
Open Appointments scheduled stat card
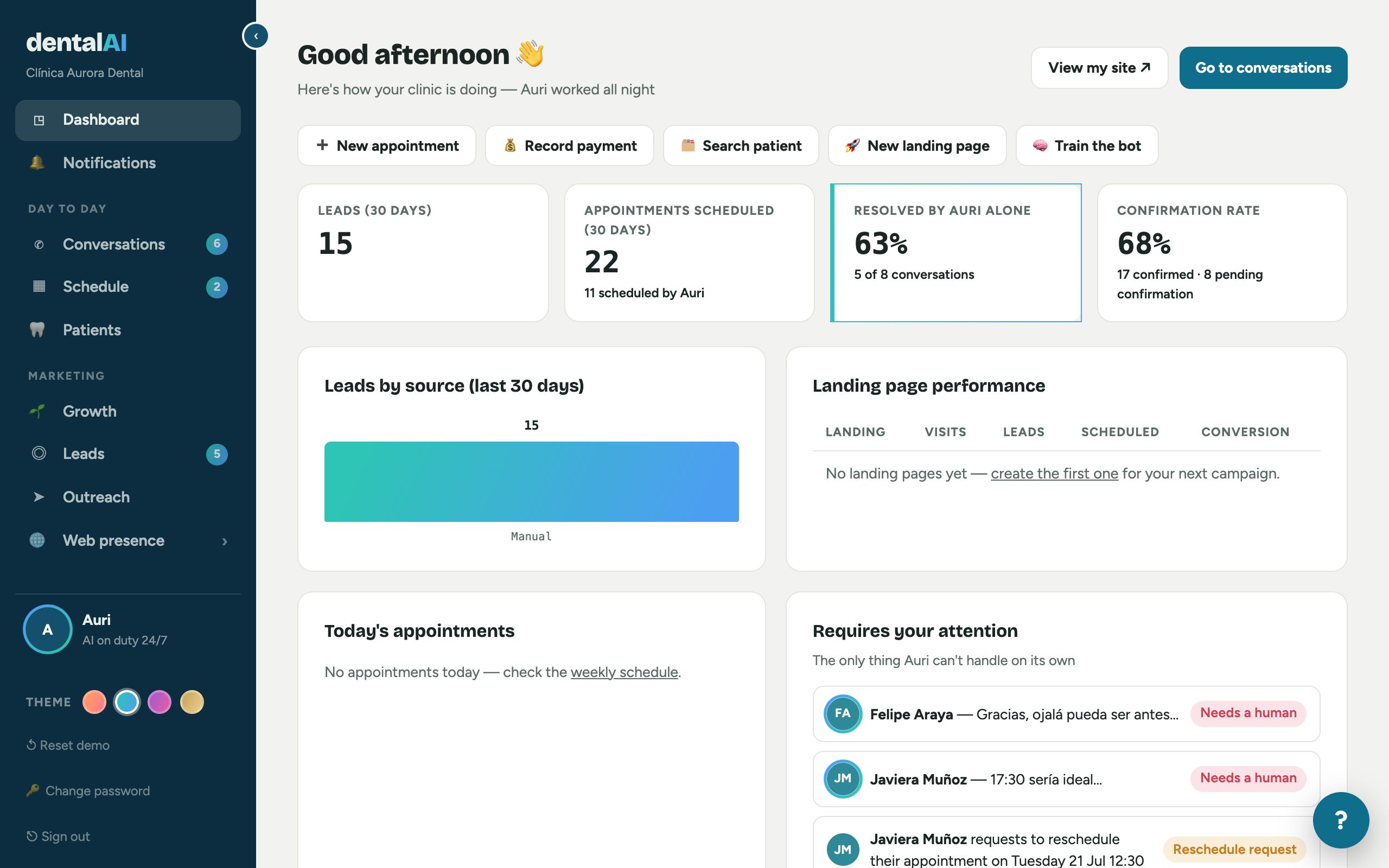(689, 253)
